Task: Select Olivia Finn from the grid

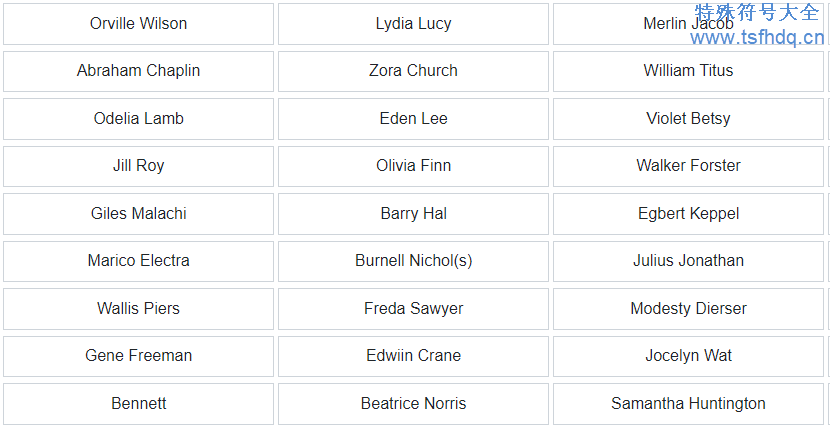Action: [x=413, y=166]
